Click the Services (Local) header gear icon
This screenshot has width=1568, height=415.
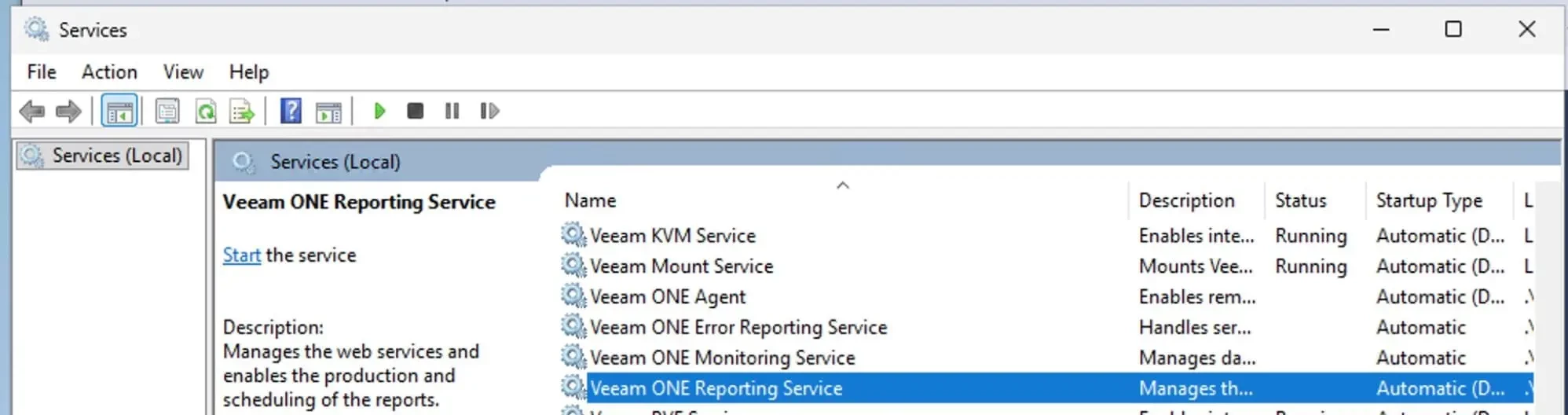coord(243,162)
